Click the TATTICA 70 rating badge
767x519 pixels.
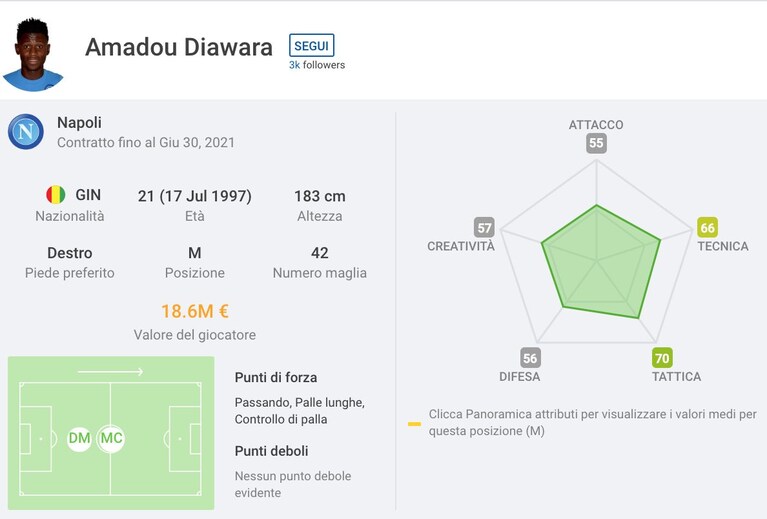[x=662, y=358]
